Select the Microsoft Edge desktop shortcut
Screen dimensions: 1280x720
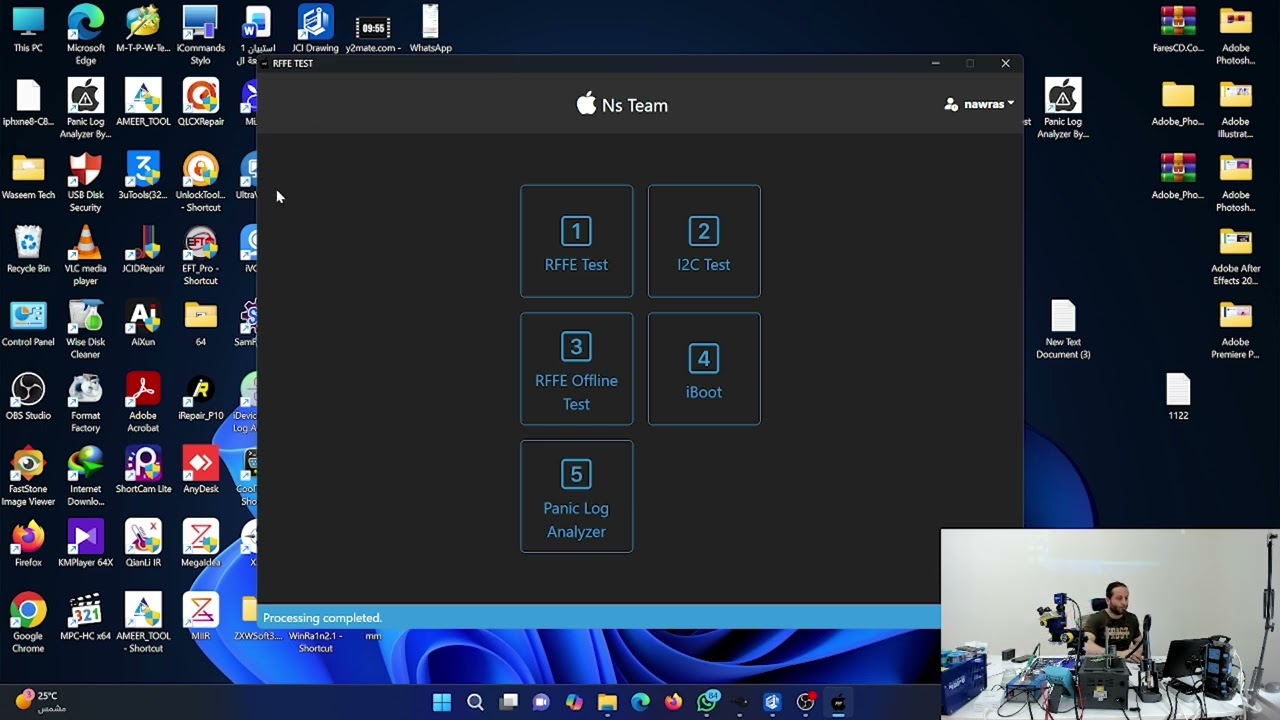point(85,35)
